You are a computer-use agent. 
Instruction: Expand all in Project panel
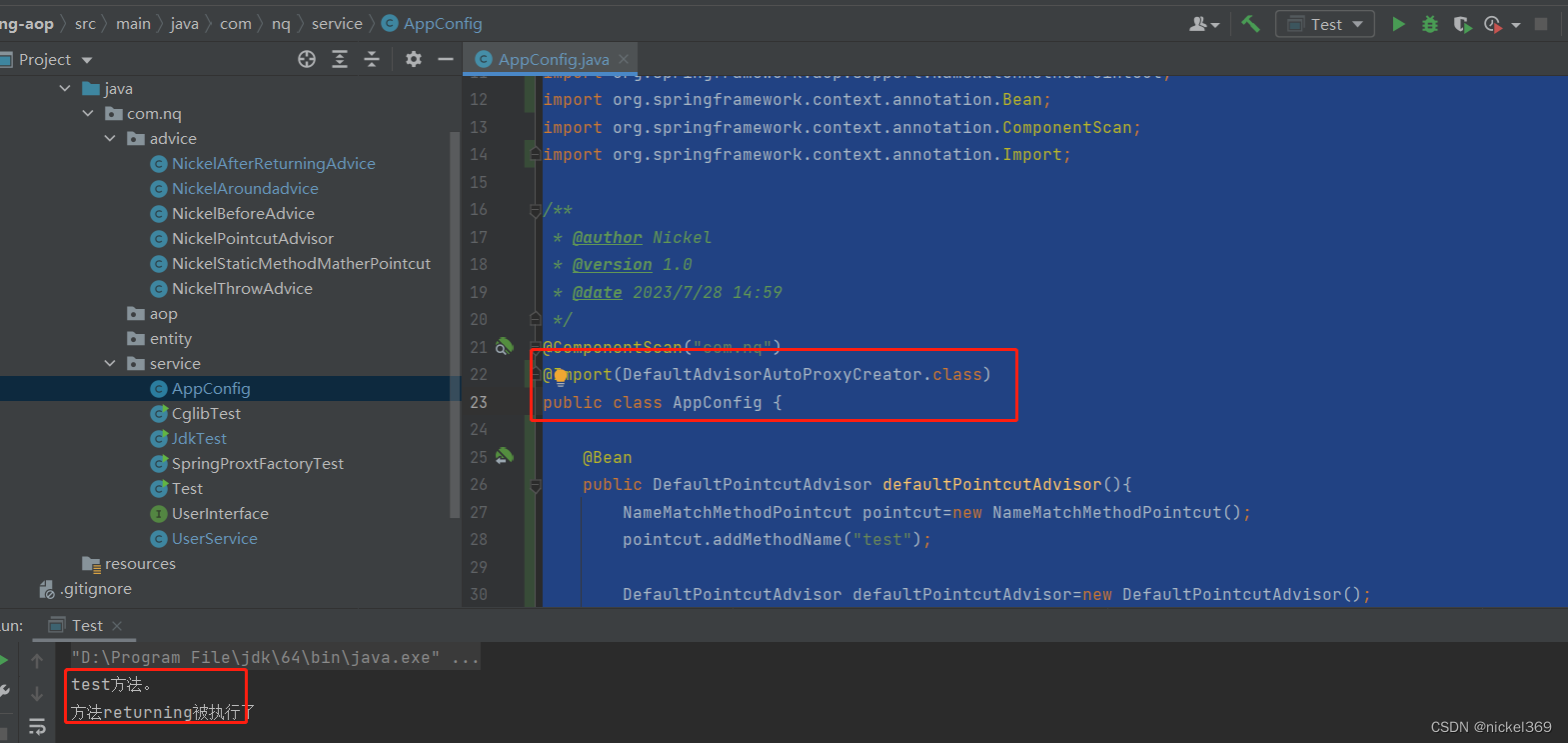coord(340,60)
